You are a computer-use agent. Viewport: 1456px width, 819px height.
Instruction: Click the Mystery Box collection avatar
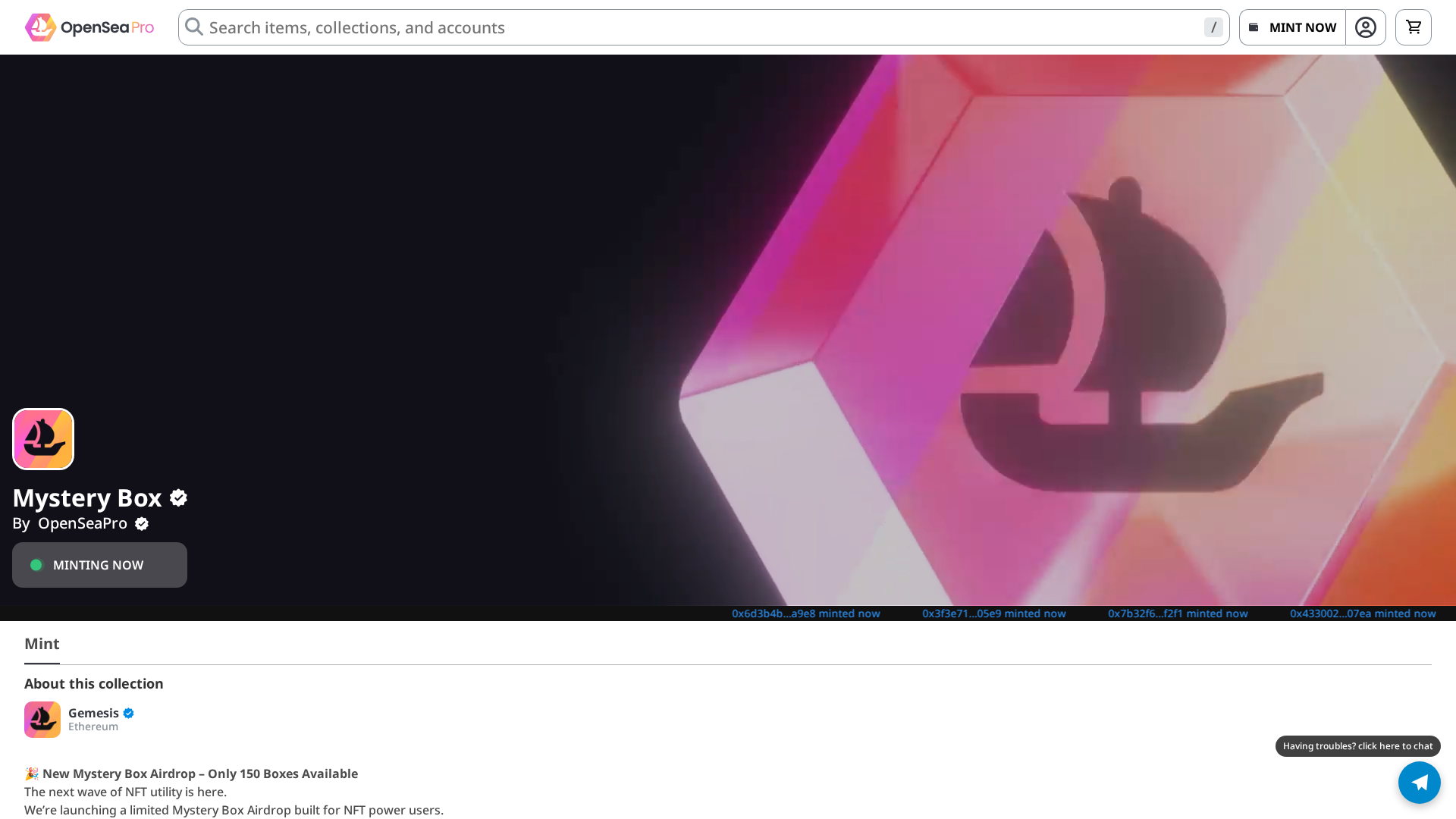point(43,439)
